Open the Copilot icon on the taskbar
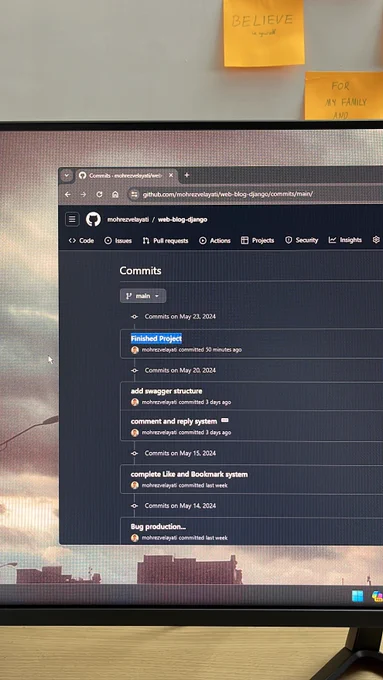 [x=378, y=596]
